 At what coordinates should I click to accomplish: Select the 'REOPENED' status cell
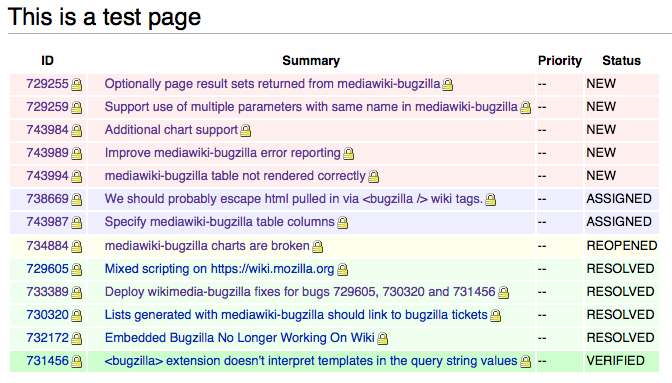pyautogui.click(x=622, y=246)
